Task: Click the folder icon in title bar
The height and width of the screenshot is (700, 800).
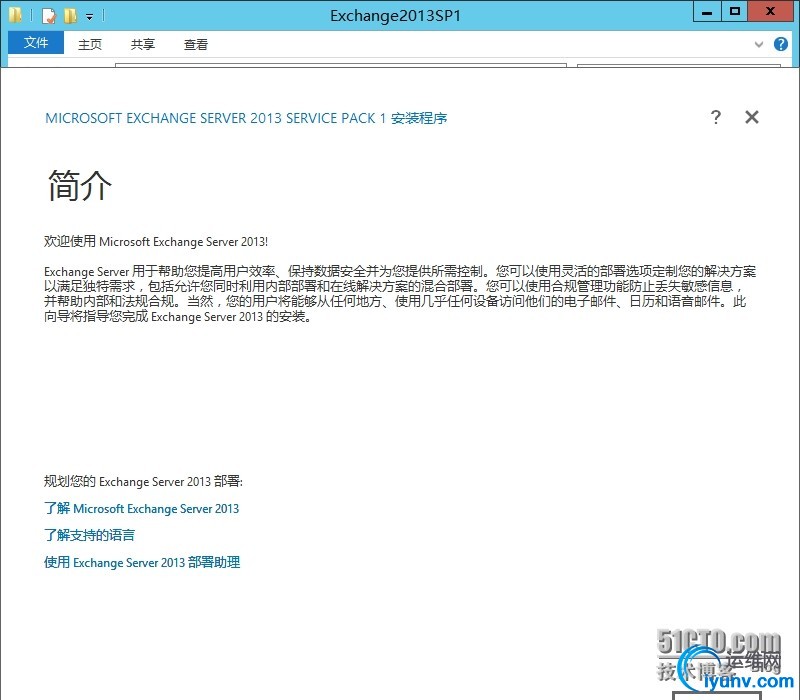Action: (x=15, y=15)
